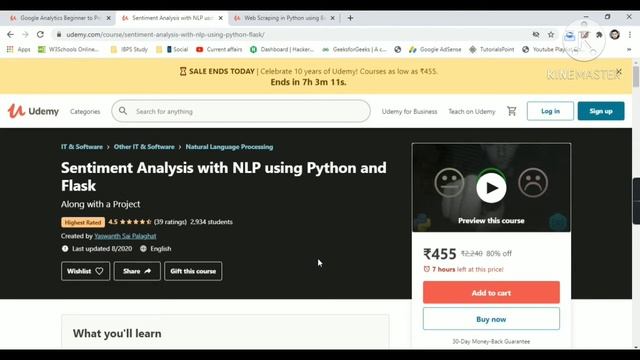Go to Other IT & Software breadcrumb
The height and width of the screenshot is (360, 640).
(x=144, y=147)
